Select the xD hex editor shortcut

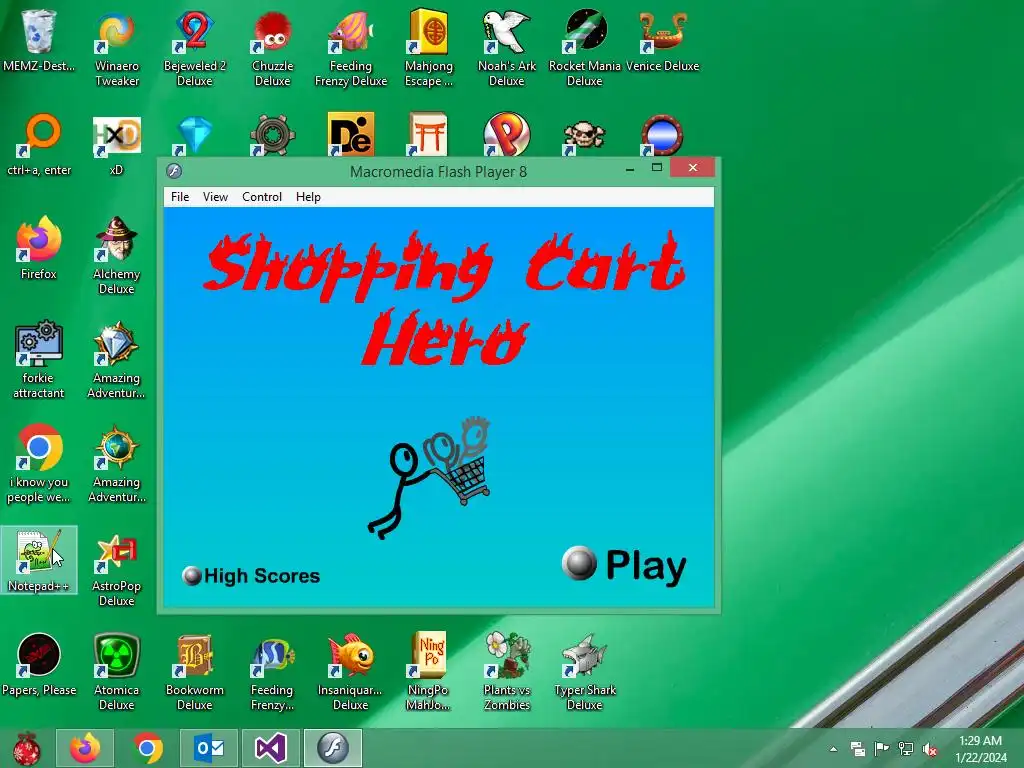116,145
